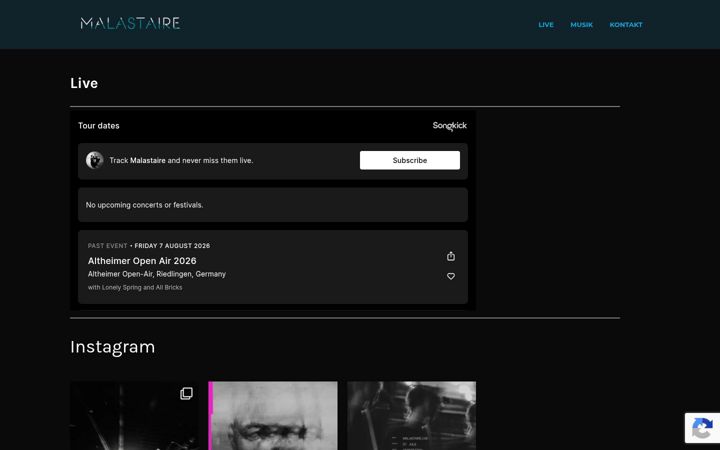Click the lineup text with Lonely Spring and All Bricks

(135, 287)
